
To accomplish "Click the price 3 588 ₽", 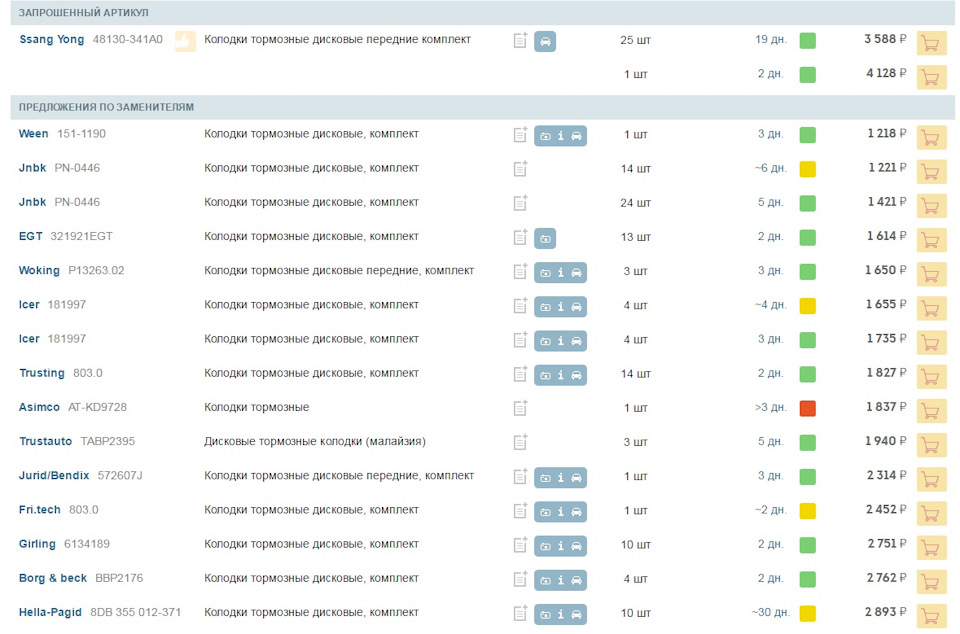I will coord(885,39).
